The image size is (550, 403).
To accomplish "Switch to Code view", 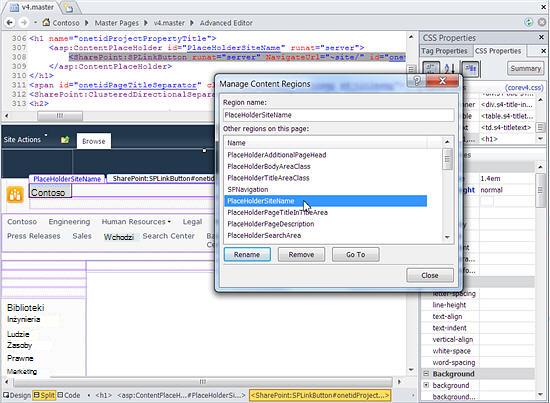I will (x=69, y=395).
